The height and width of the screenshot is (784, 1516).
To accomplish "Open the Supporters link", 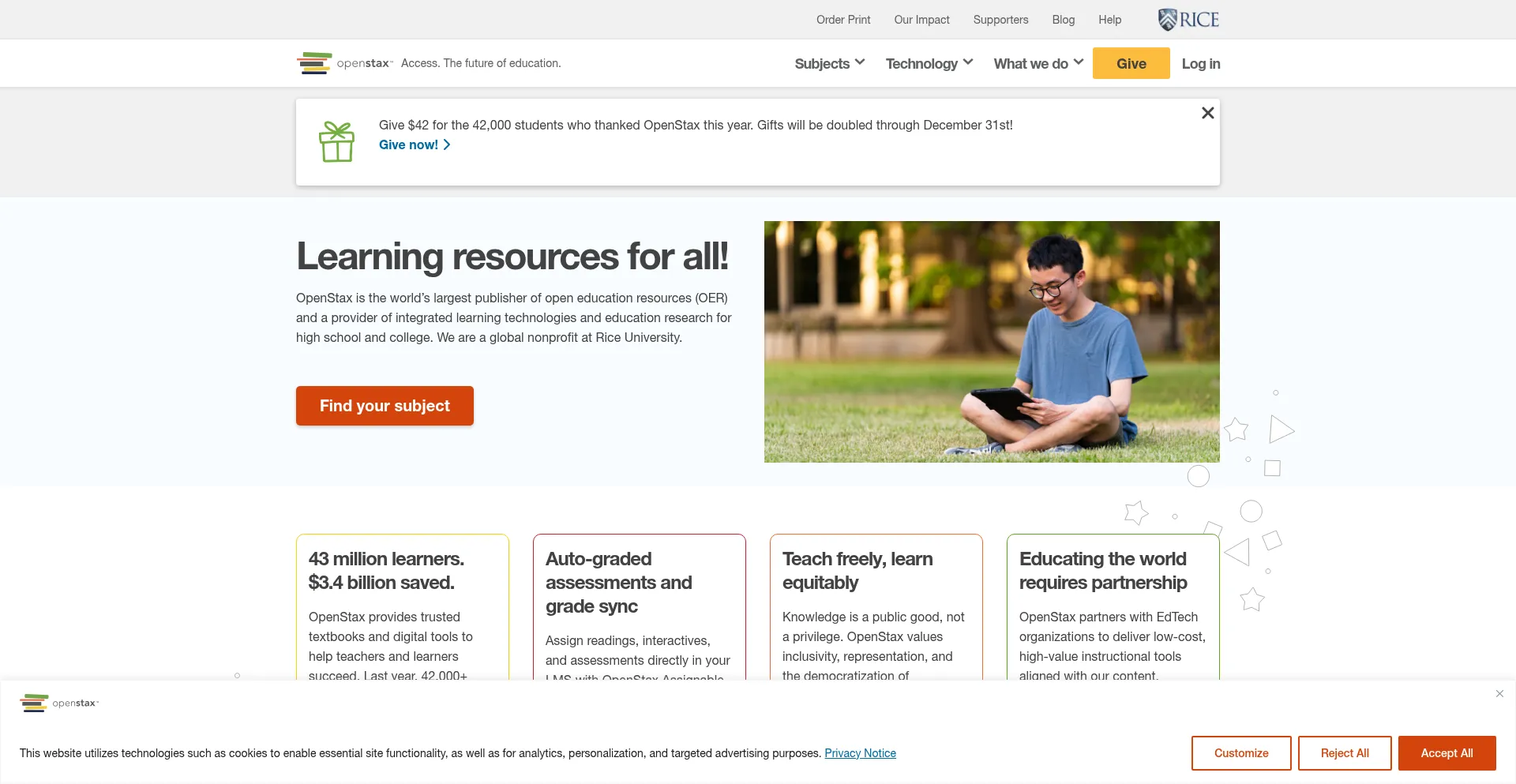I will [1000, 20].
